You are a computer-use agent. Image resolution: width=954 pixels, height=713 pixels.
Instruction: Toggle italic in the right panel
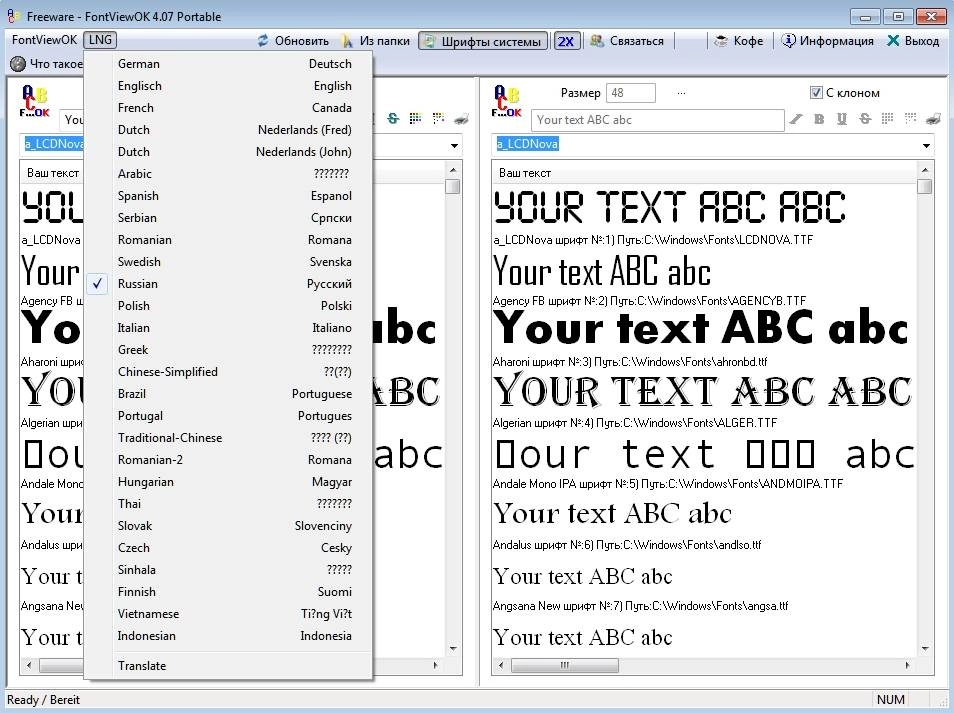[x=796, y=119]
